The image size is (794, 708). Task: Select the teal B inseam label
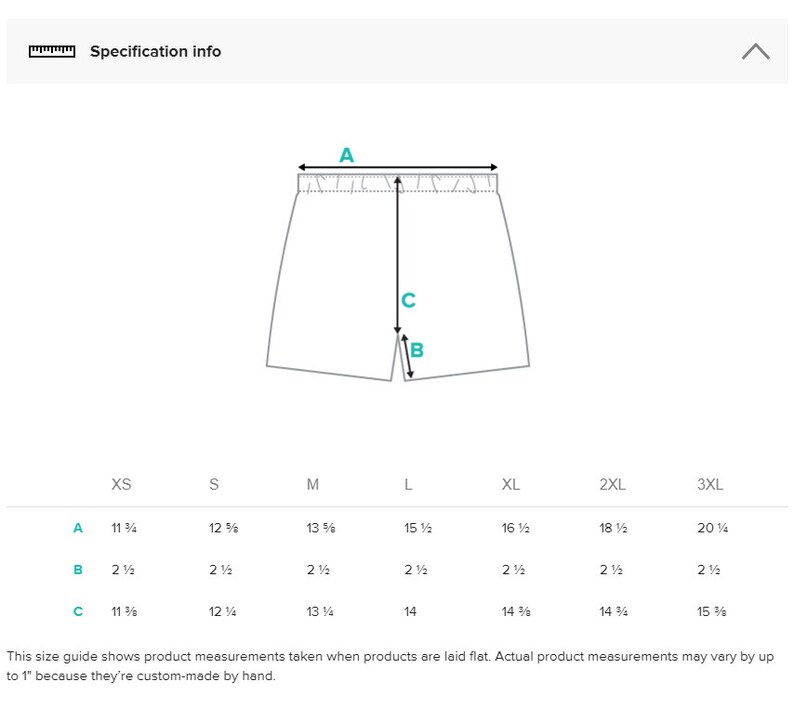point(417,350)
